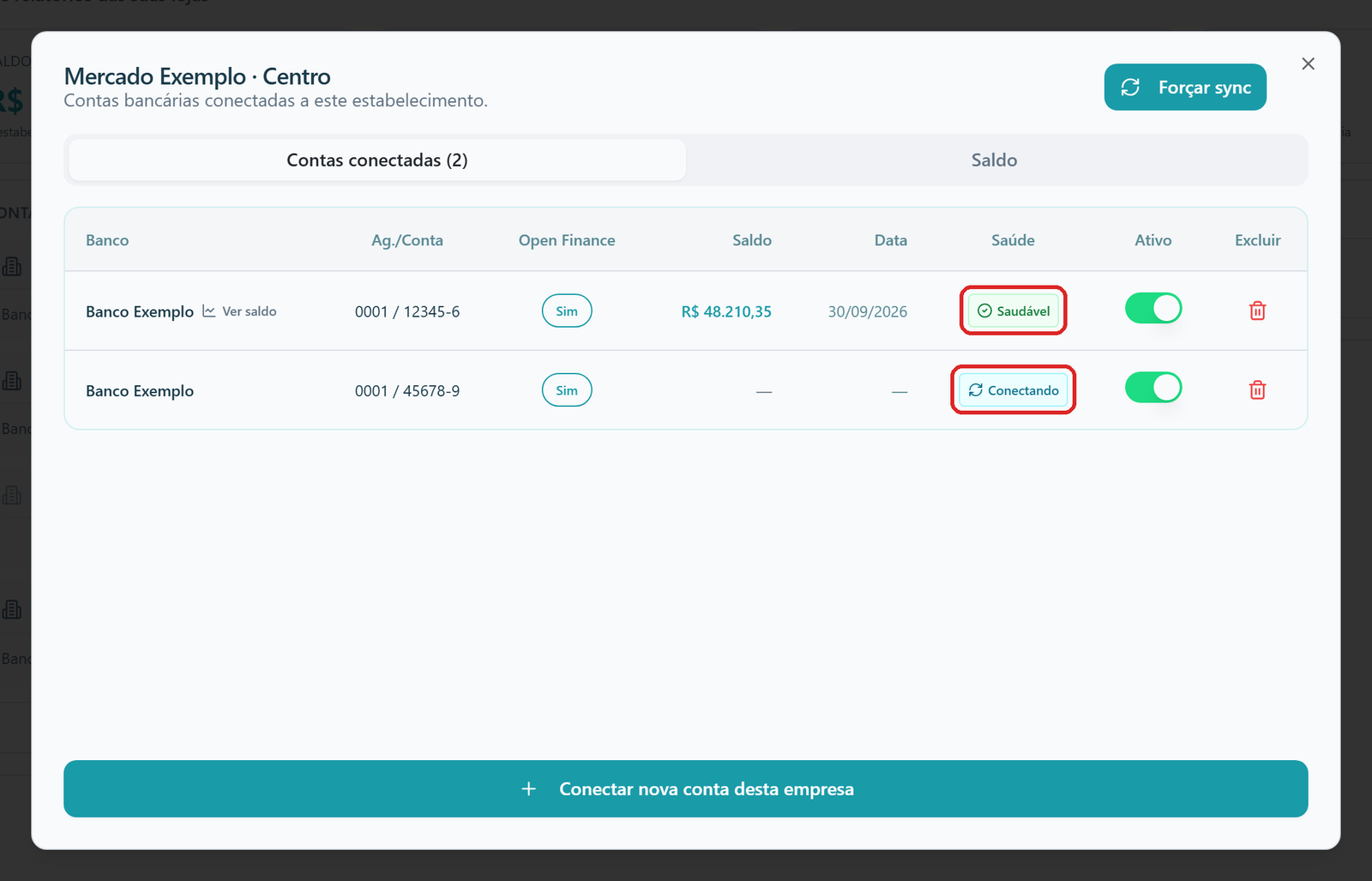Click the checkmark icon in Saudável badge

[x=984, y=311]
